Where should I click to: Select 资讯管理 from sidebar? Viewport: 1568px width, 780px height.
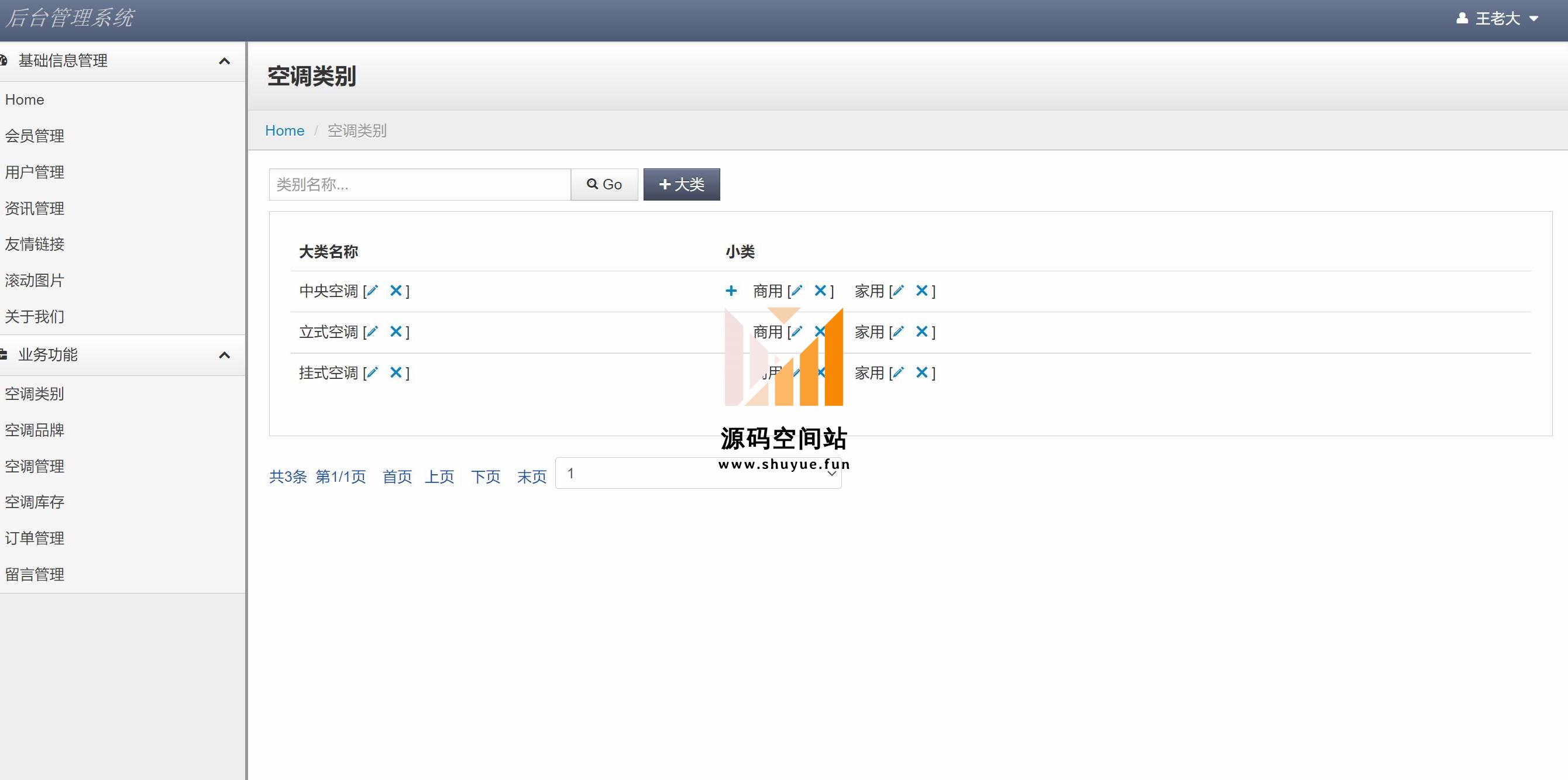tap(35, 208)
